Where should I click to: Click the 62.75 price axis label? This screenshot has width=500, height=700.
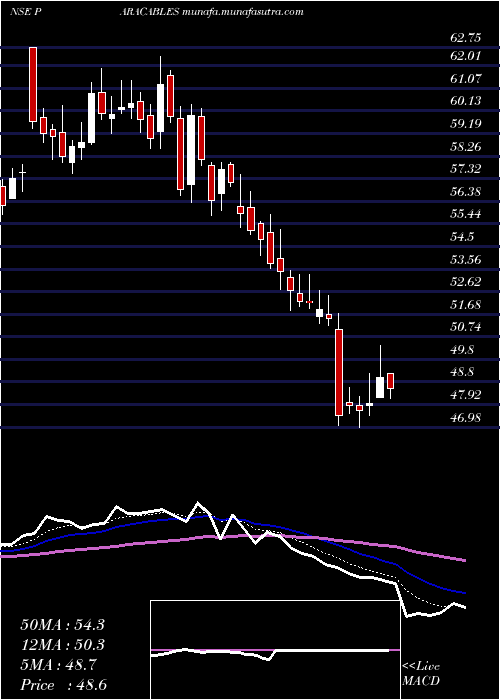point(466,38)
